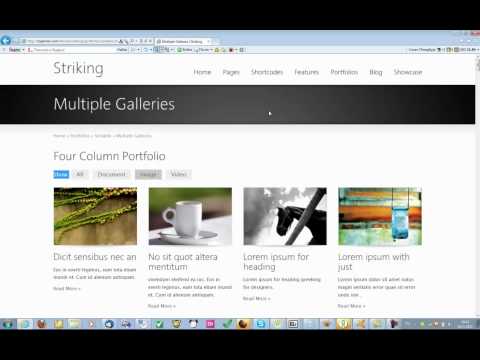Click Read More under Dicit sensibus
The width and height of the screenshot is (480, 360).
67,289
